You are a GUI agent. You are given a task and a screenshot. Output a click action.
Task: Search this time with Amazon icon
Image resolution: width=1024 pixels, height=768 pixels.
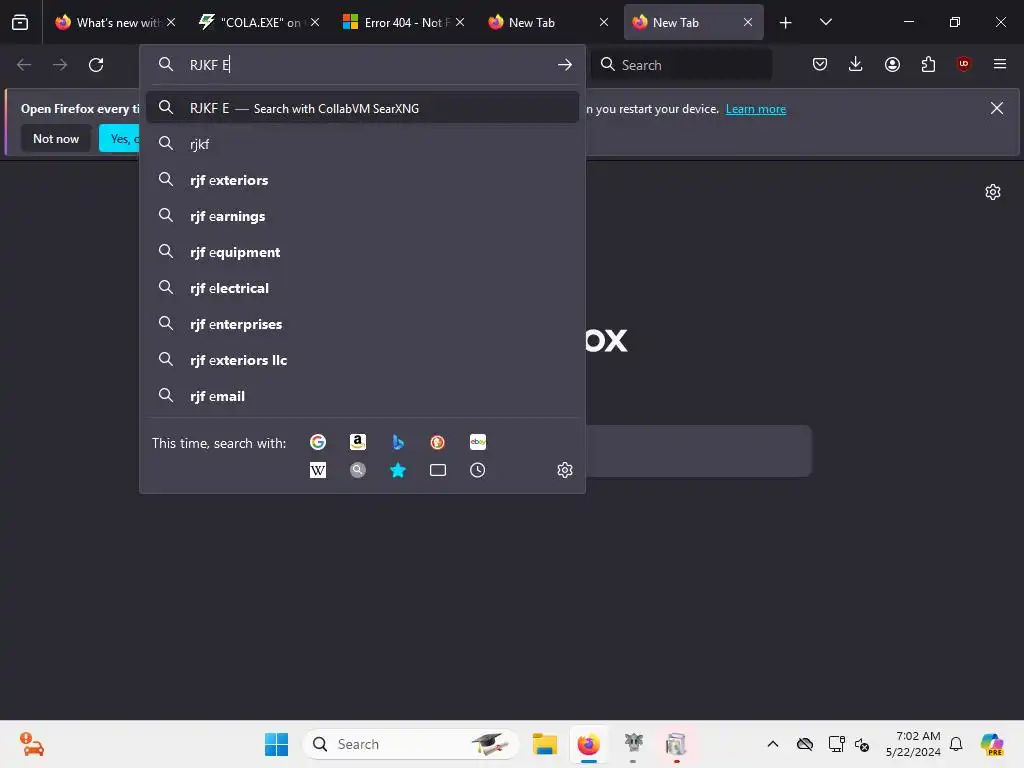(357, 442)
